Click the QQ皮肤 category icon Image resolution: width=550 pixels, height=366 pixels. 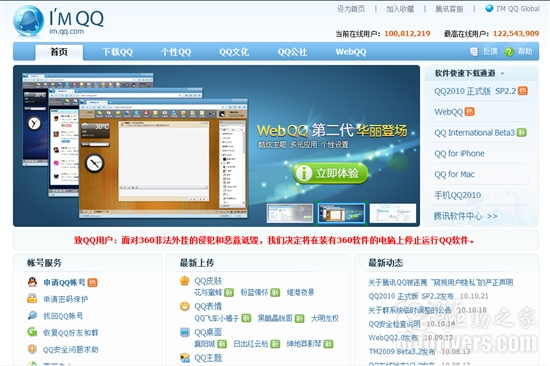pyautogui.click(x=185, y=280)
